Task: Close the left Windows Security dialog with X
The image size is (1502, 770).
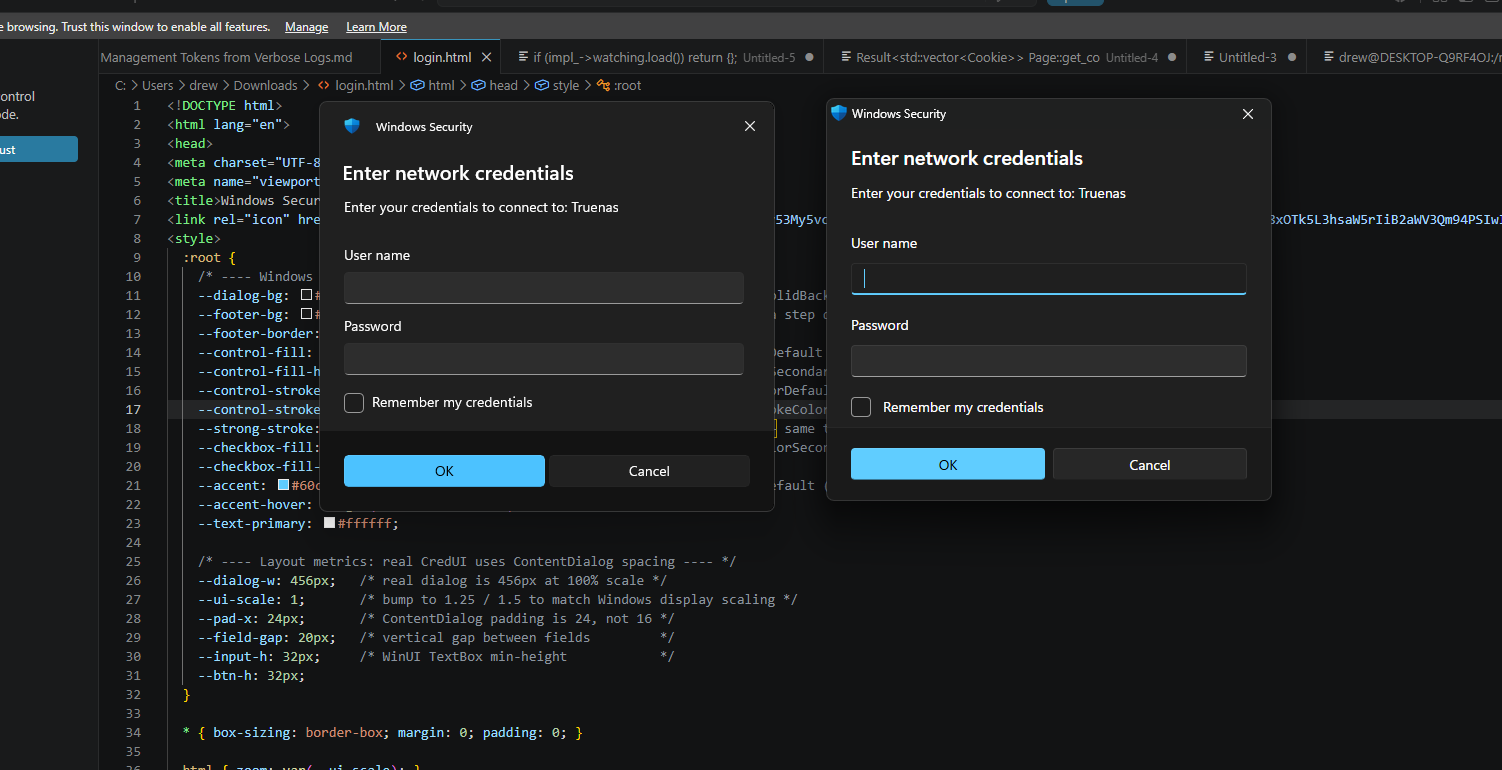Action: tap(750, 126)
